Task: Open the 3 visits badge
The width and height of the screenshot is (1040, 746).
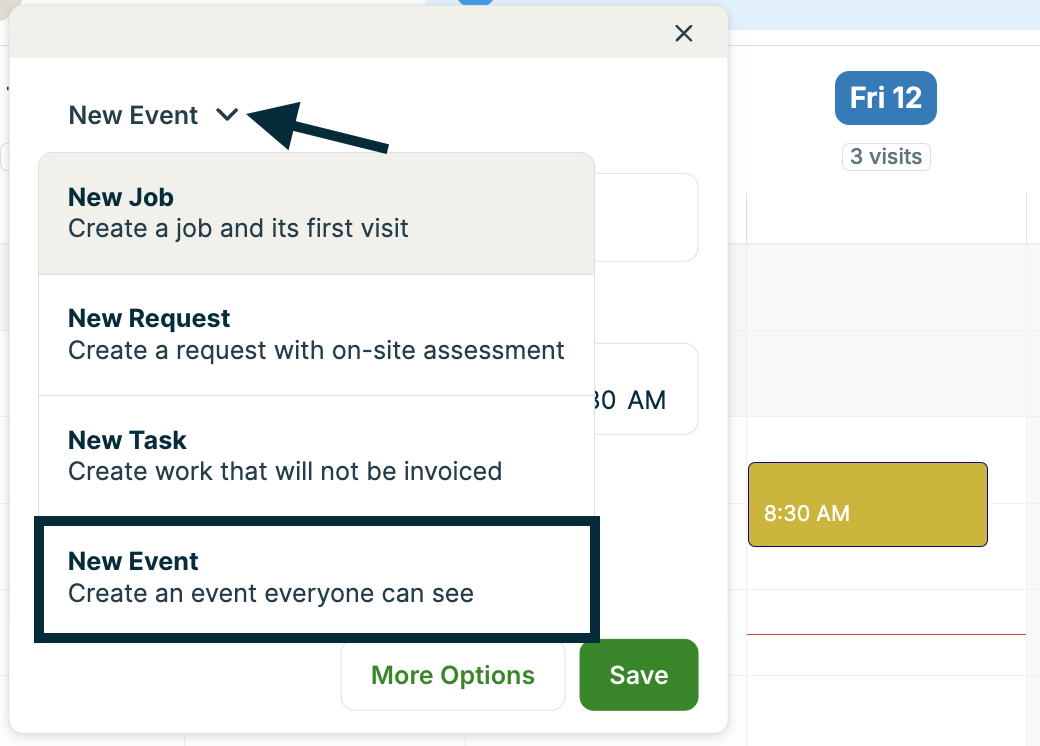Action: 886,157
